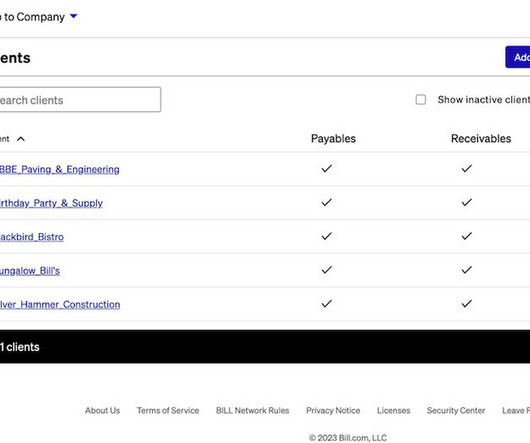This screenshot has height=443, width=530.
Task: Click Payables checkmark for Blackbird Bistro
Action: 327,236
